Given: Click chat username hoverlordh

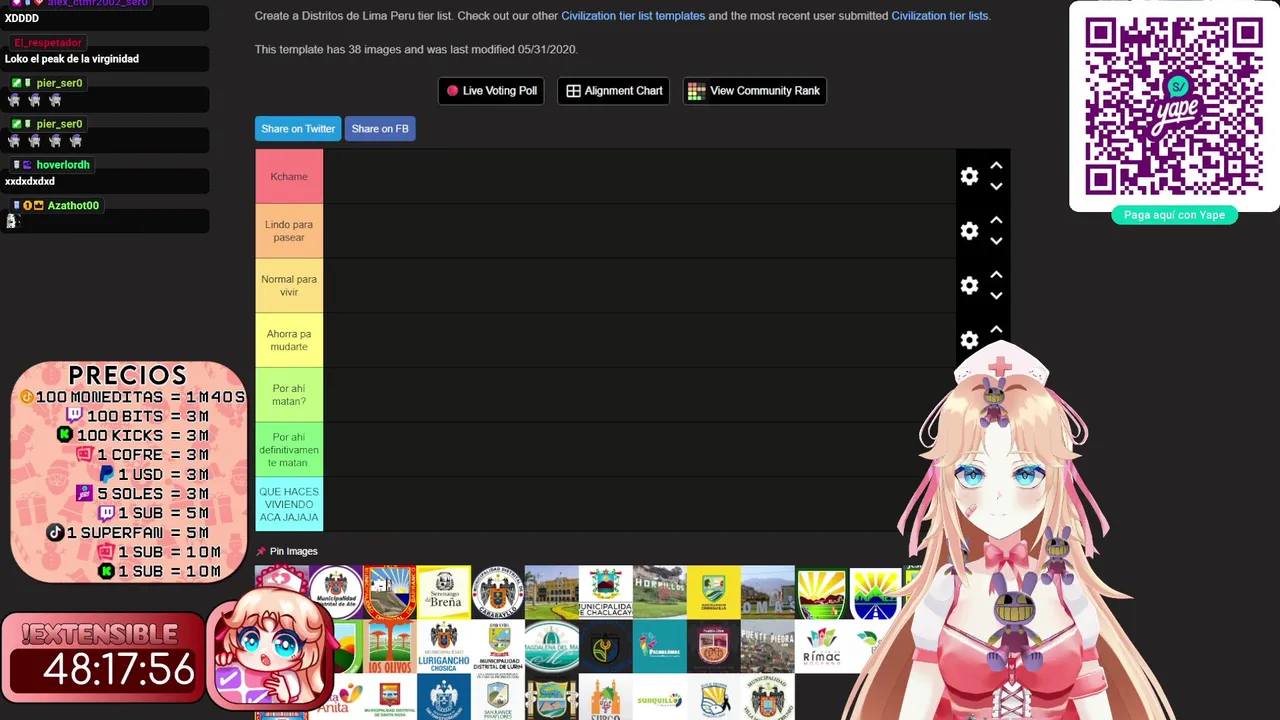Looking at the screenshot, I should coord(63,165).
